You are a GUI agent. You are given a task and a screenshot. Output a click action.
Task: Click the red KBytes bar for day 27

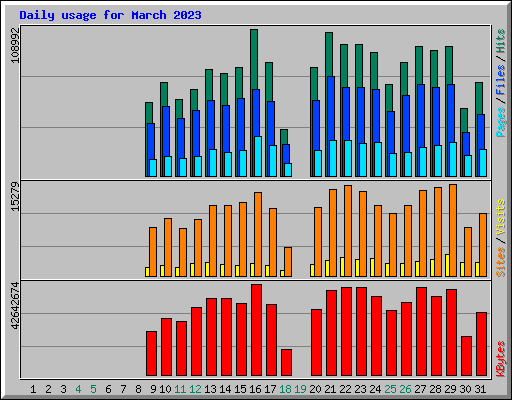[x=421, y=331]
